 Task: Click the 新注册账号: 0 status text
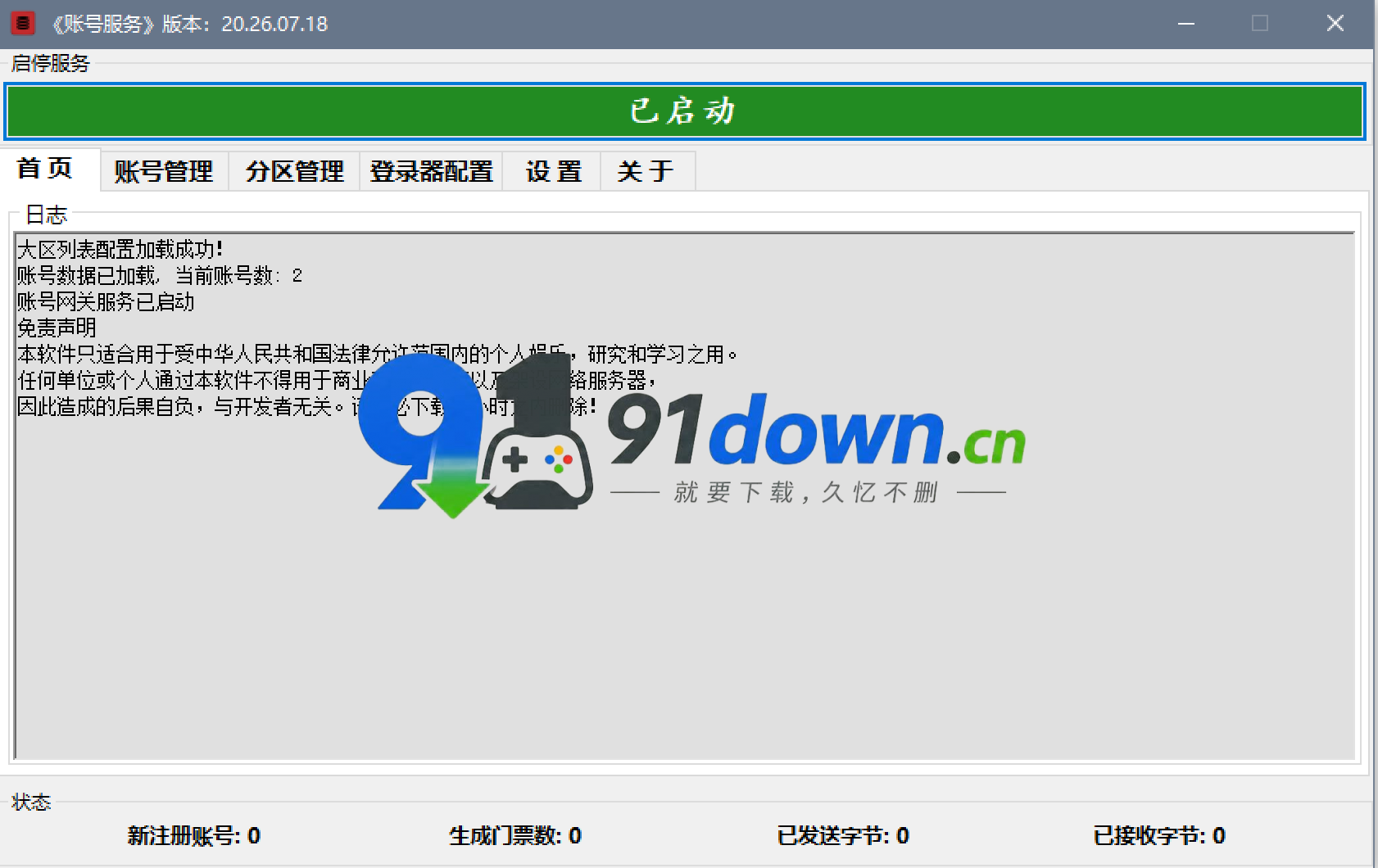click(194, 835)
